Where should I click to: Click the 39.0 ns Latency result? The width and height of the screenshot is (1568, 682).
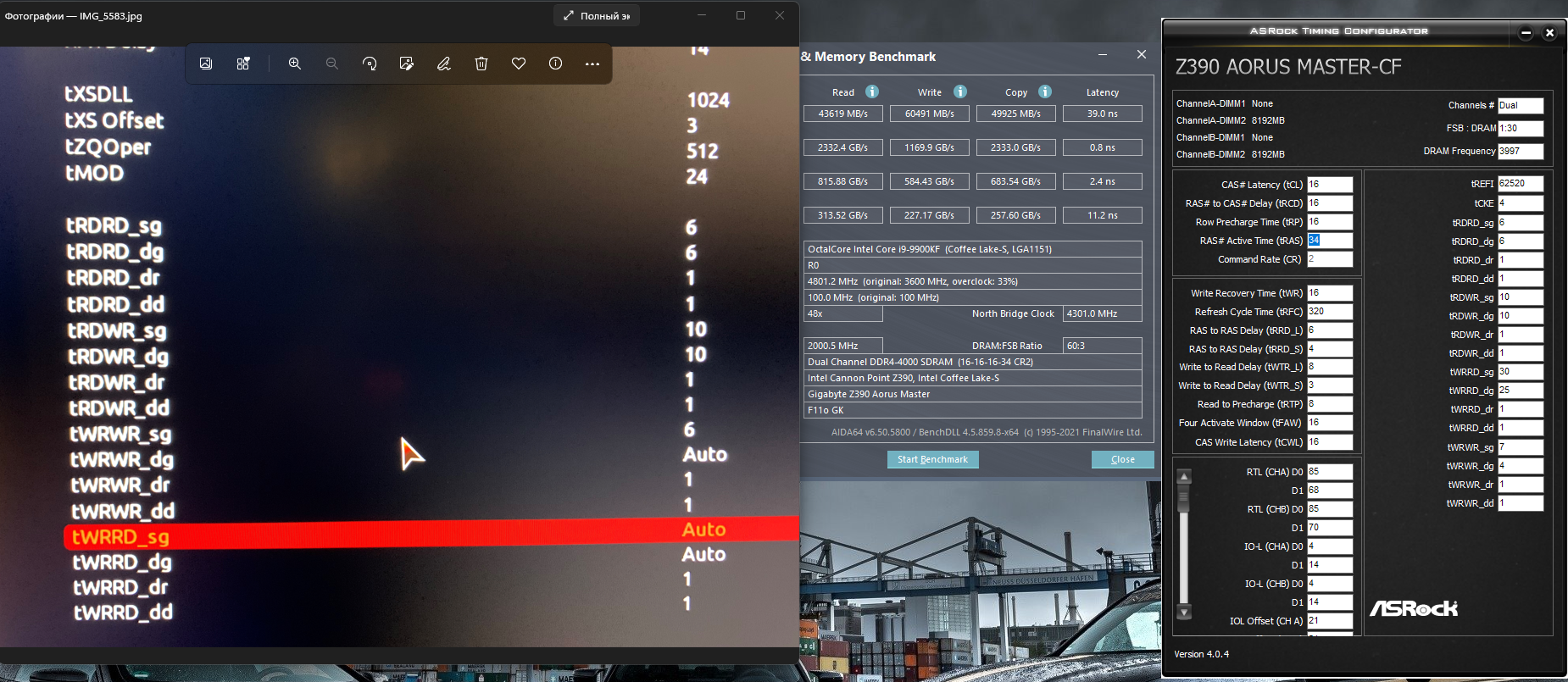pyautogui.click(x=1103, y=114)
